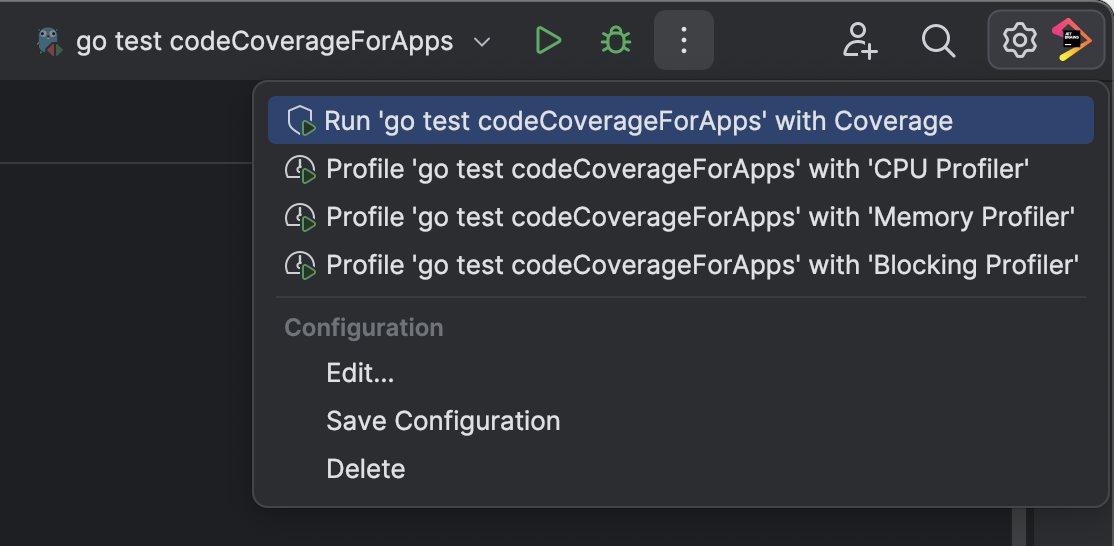Click the CPU Profiler clock icon
Image resolution: width=1114 pixels, height=546 pixels.
point(301,170)
